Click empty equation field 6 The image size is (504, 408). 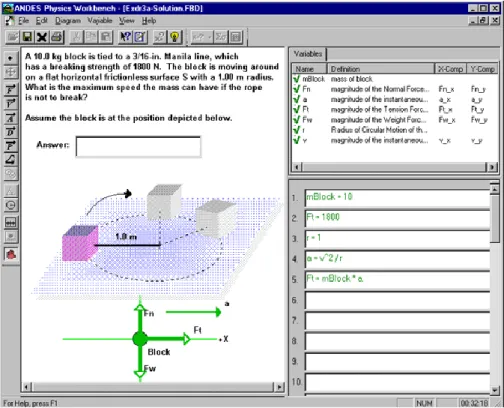pos(397,300)
